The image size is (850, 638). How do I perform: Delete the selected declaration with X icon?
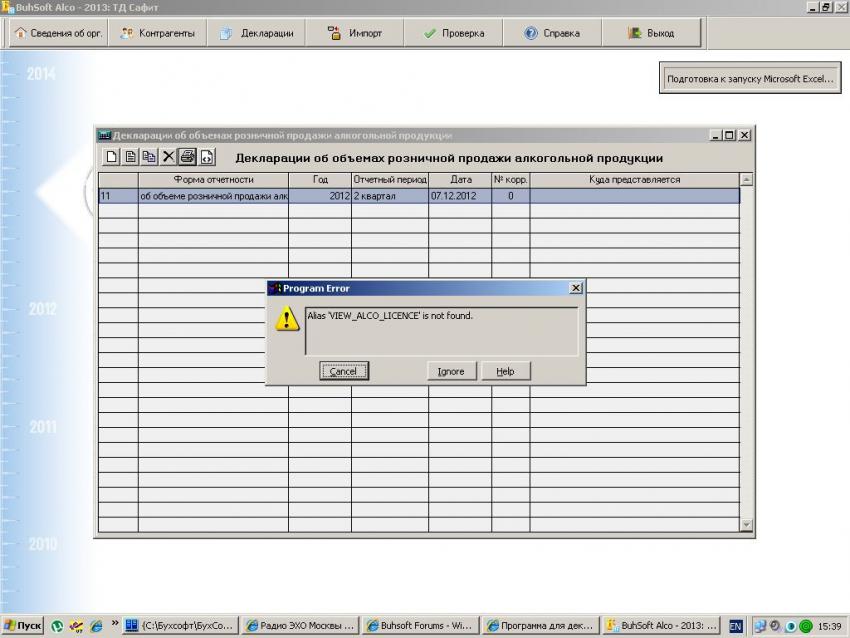point(168,156)
